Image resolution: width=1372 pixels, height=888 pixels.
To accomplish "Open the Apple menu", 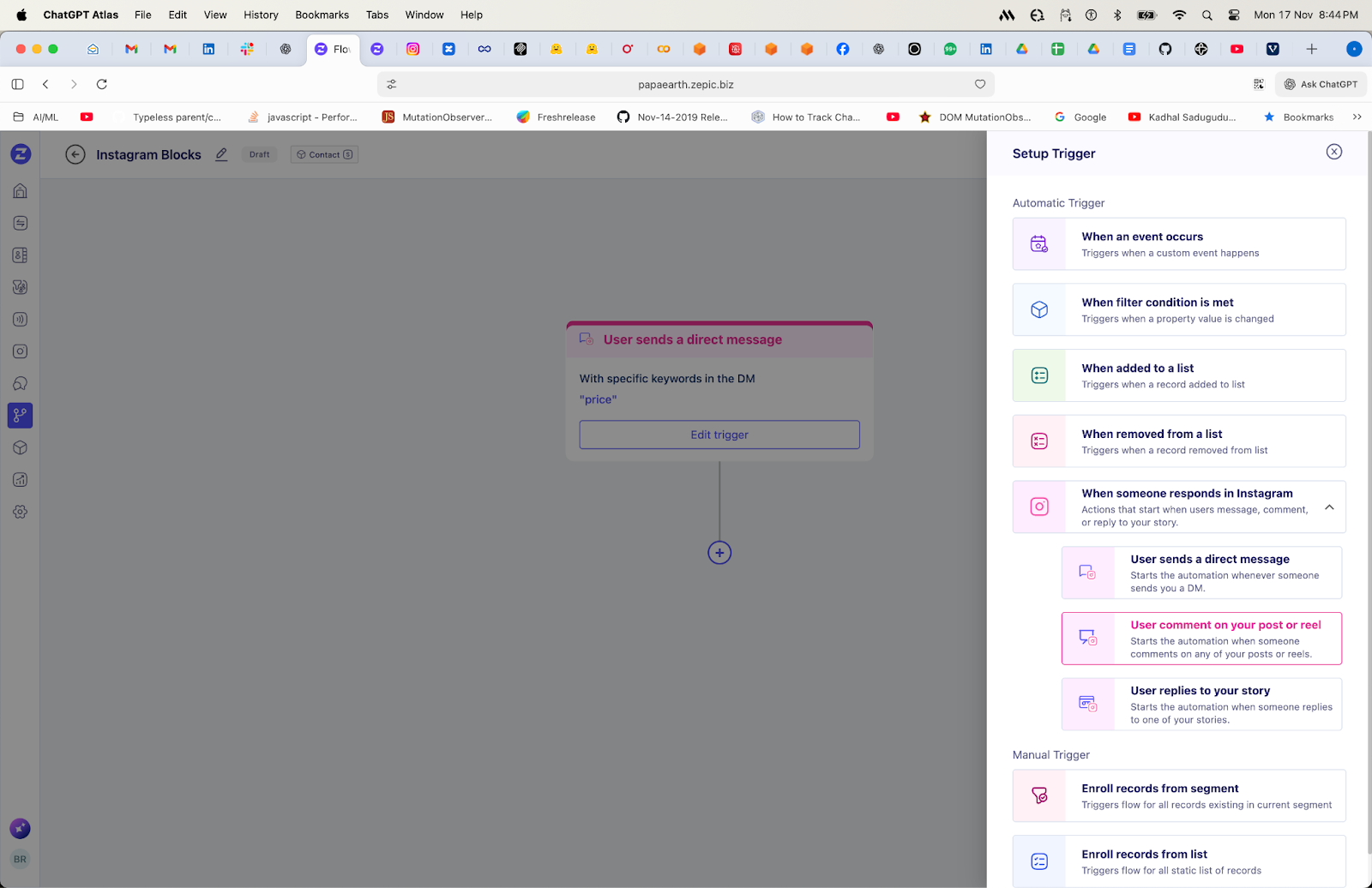I will click(21, 15).
